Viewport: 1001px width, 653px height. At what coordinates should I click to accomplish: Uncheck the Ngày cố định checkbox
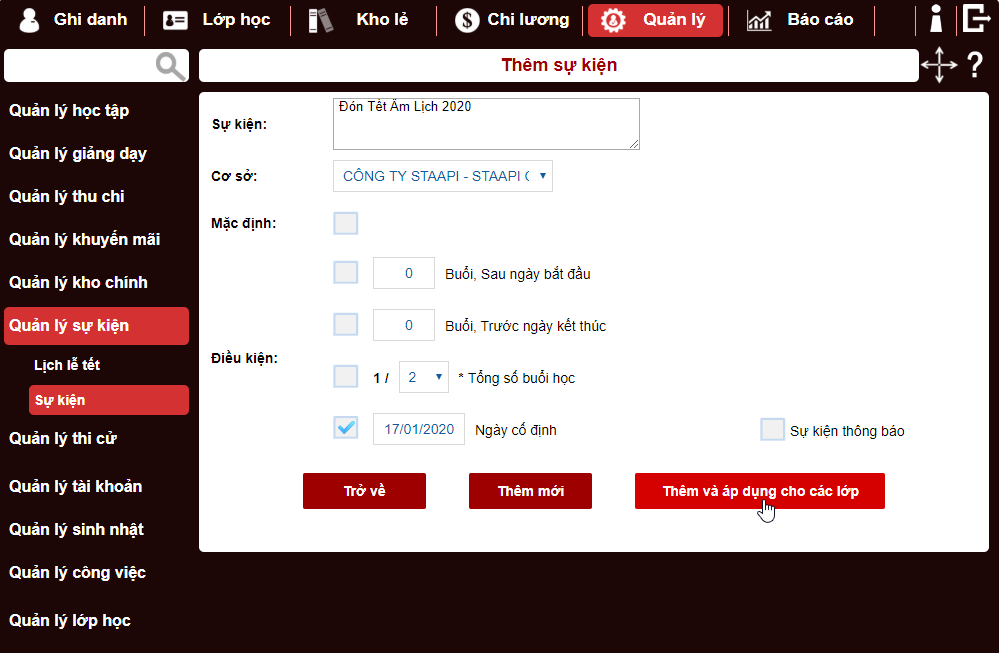coord(346,429)
